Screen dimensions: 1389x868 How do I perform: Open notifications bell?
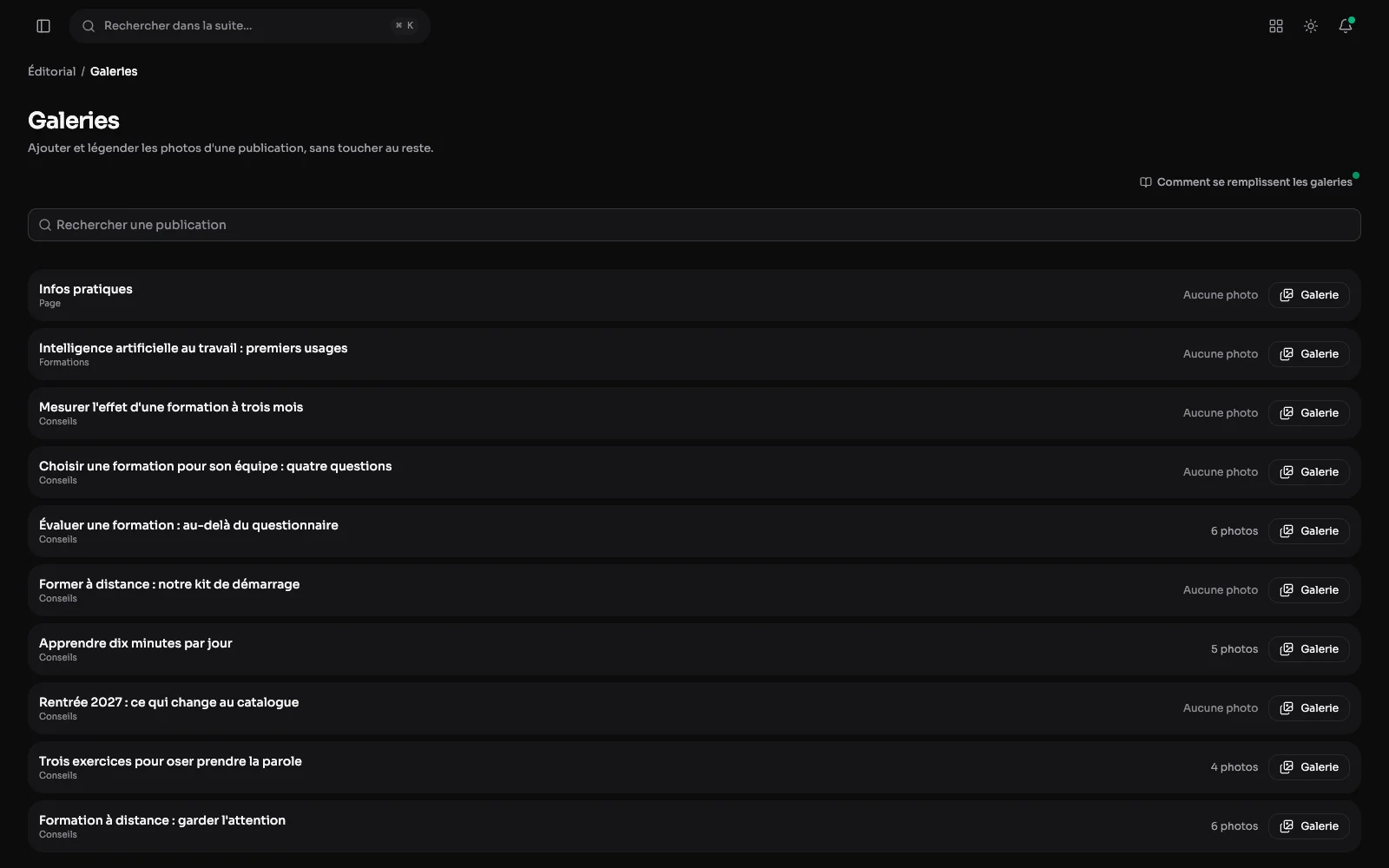coord(1346,26)
